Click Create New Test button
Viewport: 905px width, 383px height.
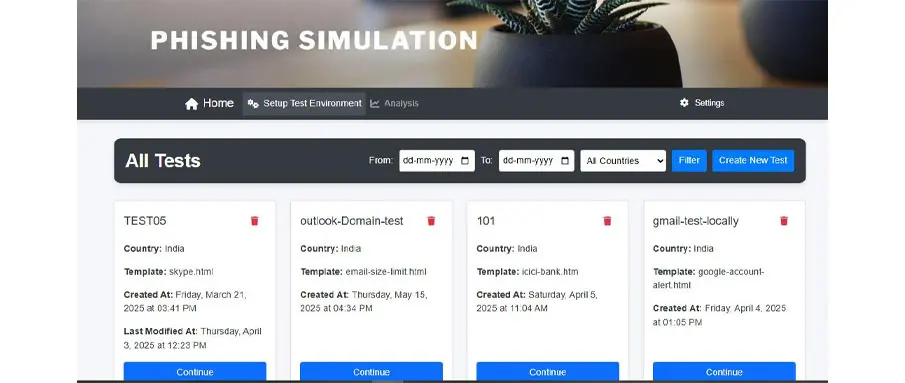[x=753, y=161]
